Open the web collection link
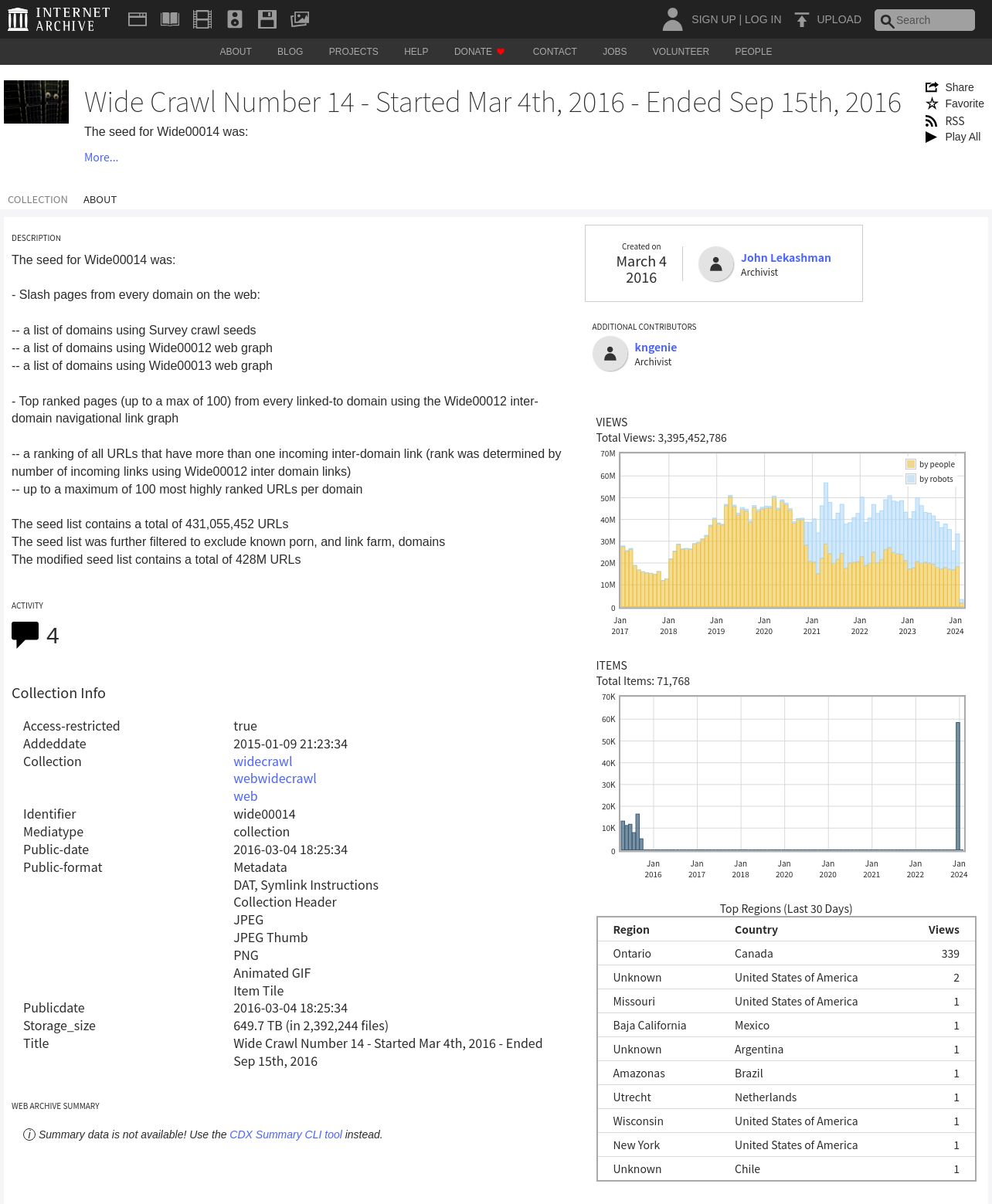The width and height of the screenshot is (992, 1204). click(246, 796)
